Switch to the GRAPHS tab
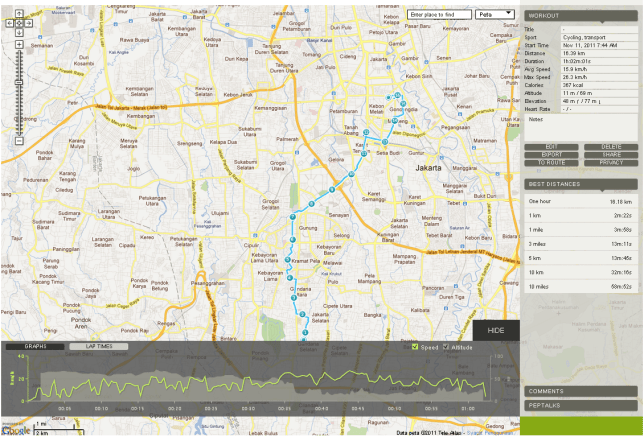Screen dimensions: 644x441 pyautogui.click(x=35, y=347)
